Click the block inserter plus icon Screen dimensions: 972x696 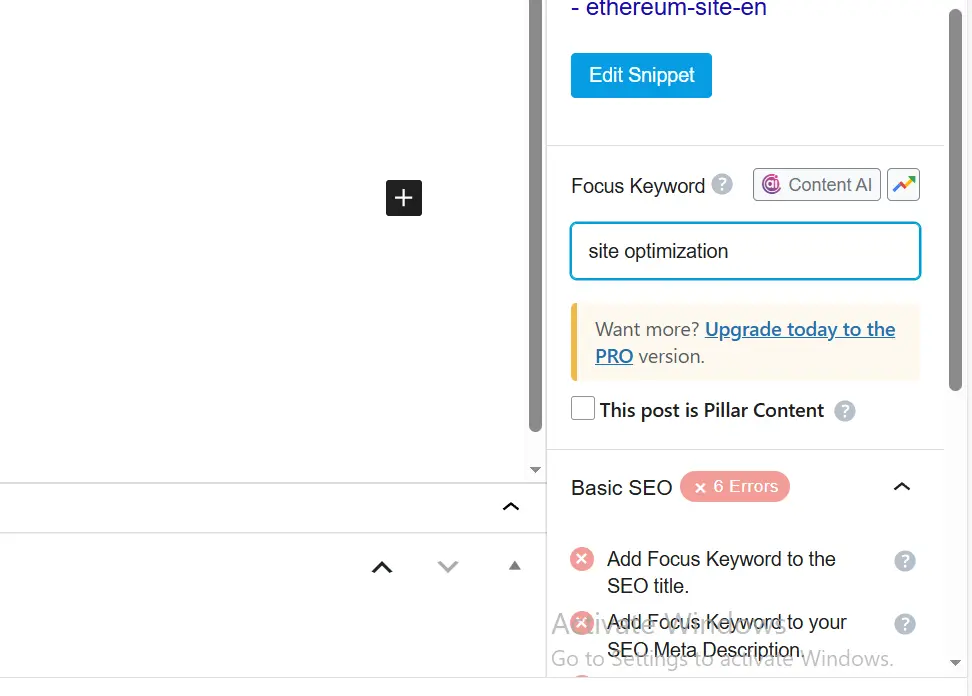pos(403,198)
